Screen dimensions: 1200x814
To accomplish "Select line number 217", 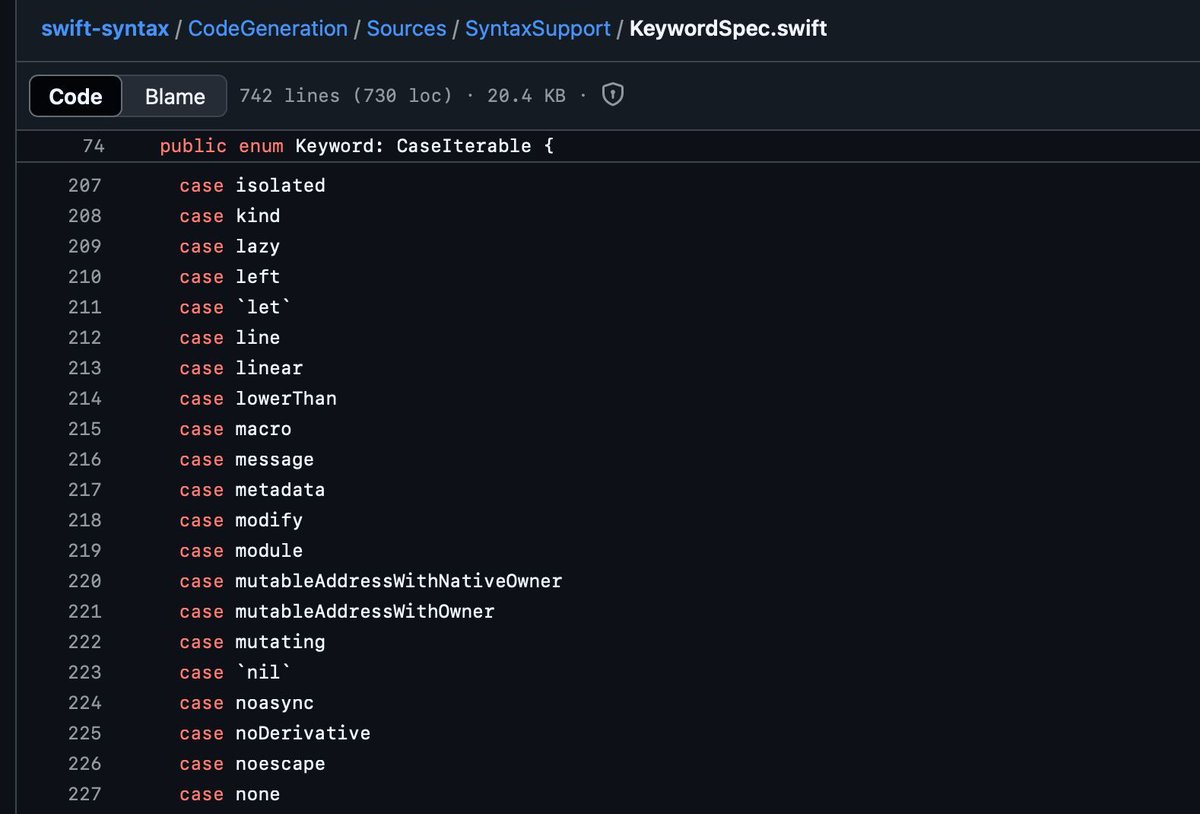I will (x=85, y=489).
